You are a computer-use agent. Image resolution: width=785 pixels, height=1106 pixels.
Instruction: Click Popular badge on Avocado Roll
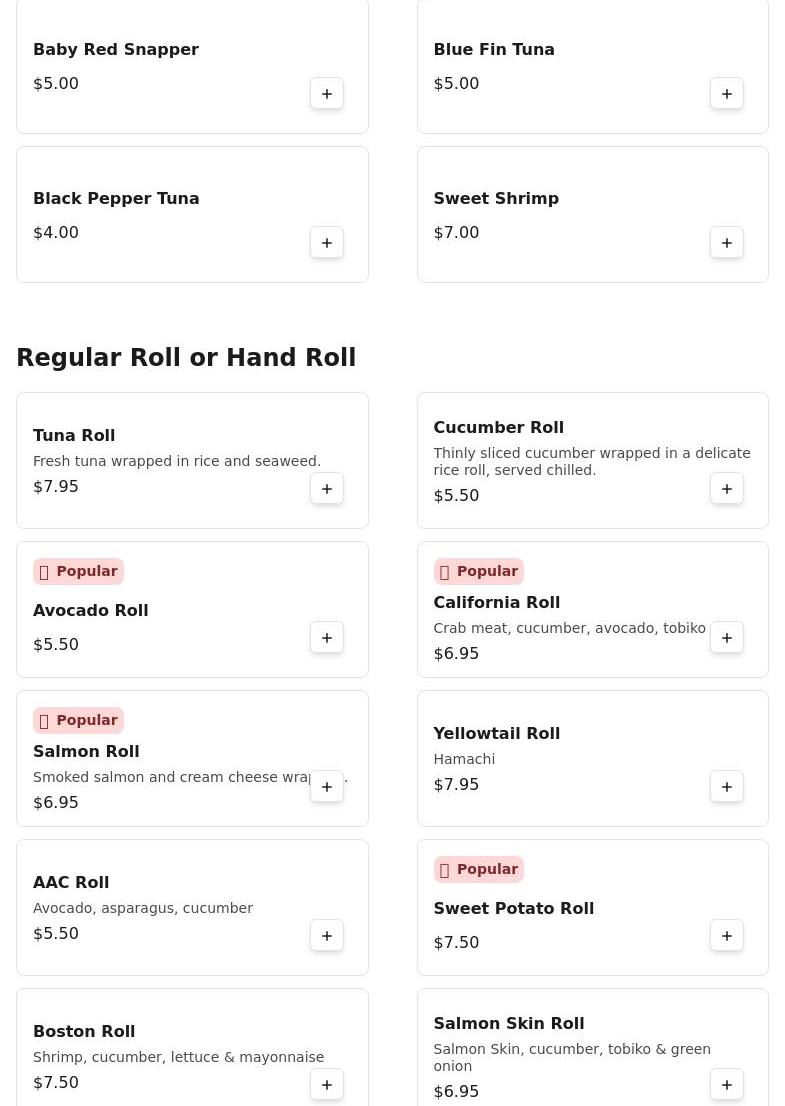click(78, 572)
